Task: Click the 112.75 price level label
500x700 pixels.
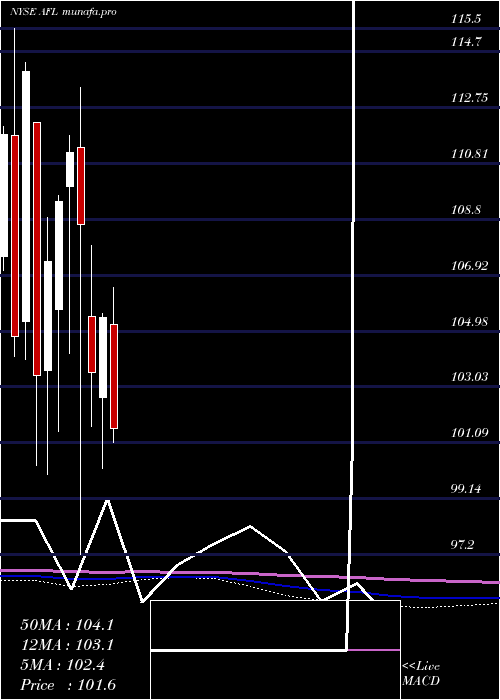Action: tap(470, 98)
